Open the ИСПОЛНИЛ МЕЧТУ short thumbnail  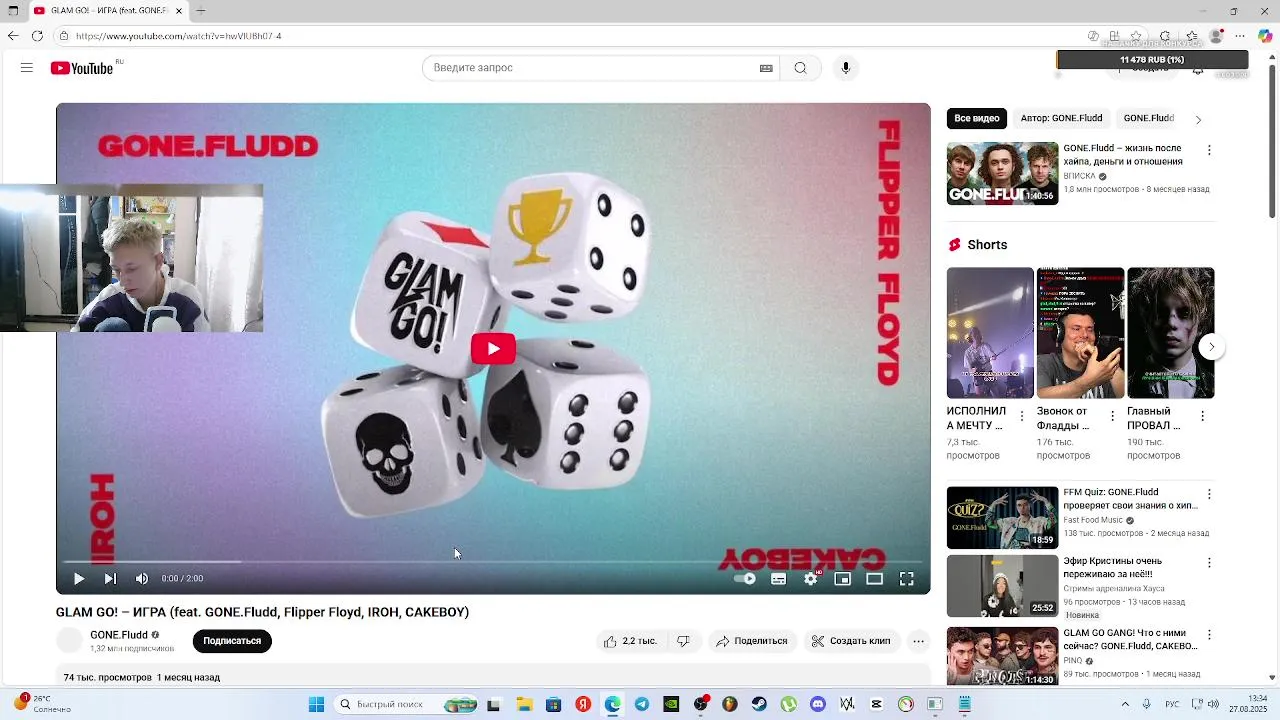tap(990, 332)
